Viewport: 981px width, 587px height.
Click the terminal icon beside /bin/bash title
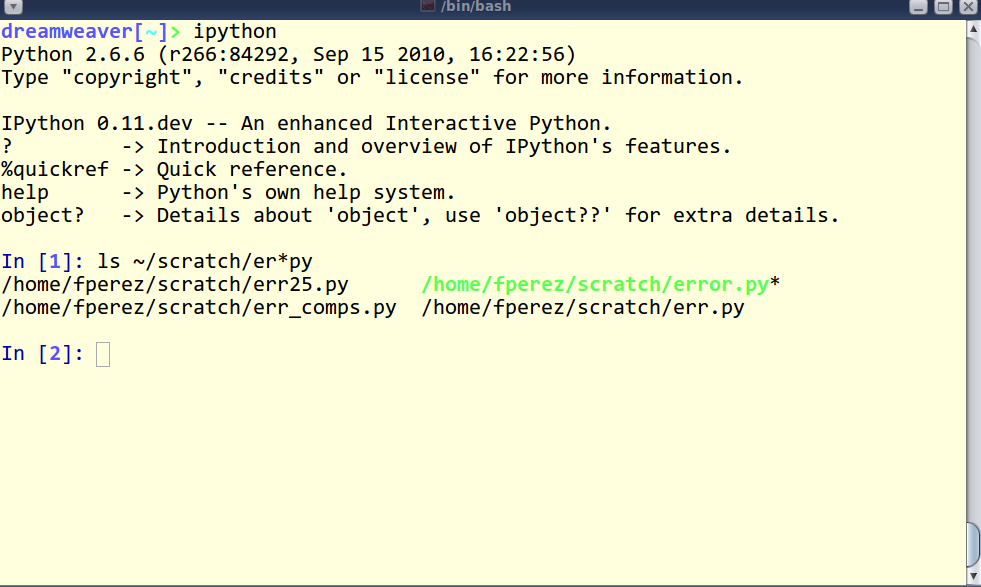point(428,6)
